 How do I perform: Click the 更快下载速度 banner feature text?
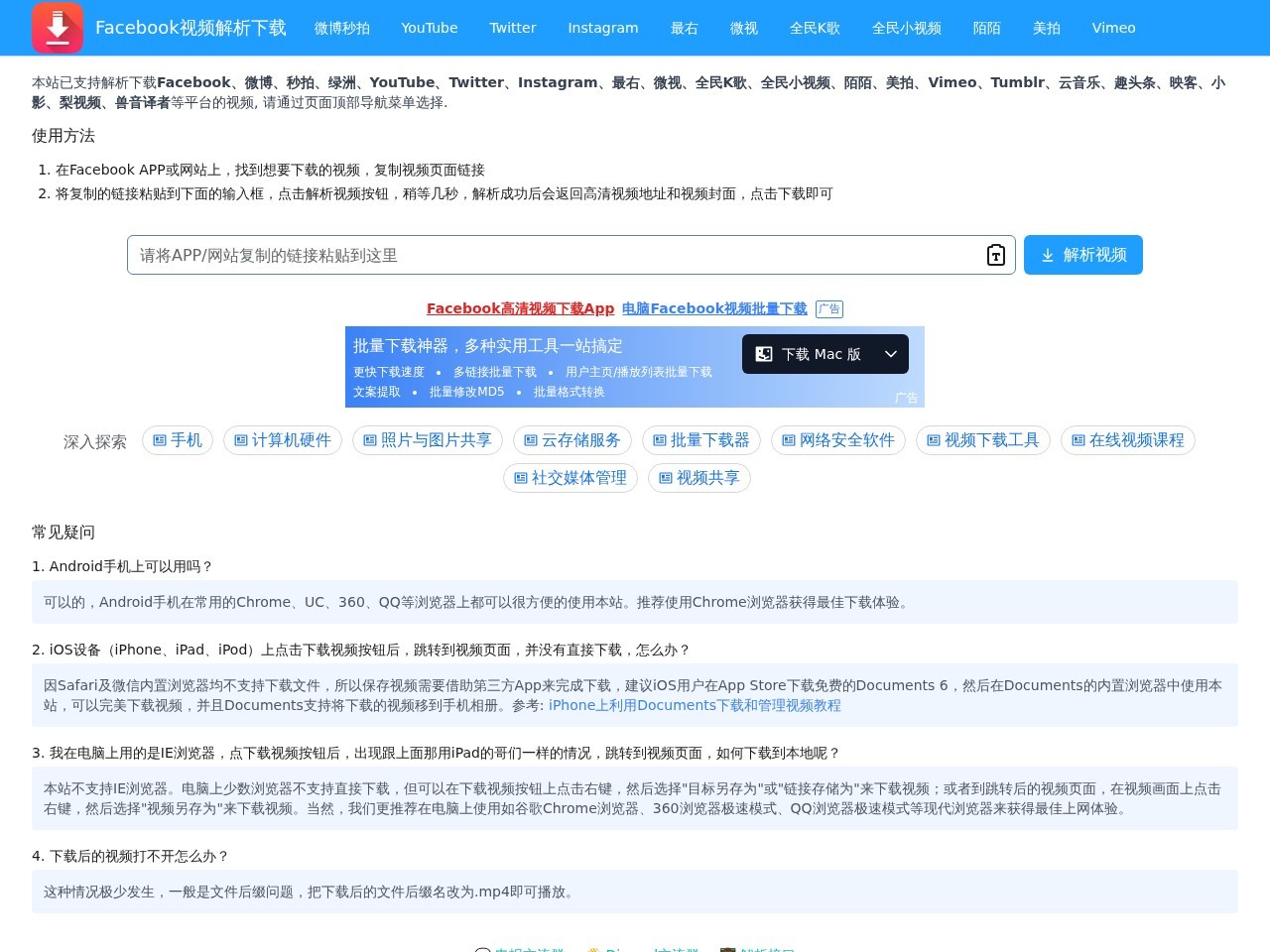coord(389,372)
